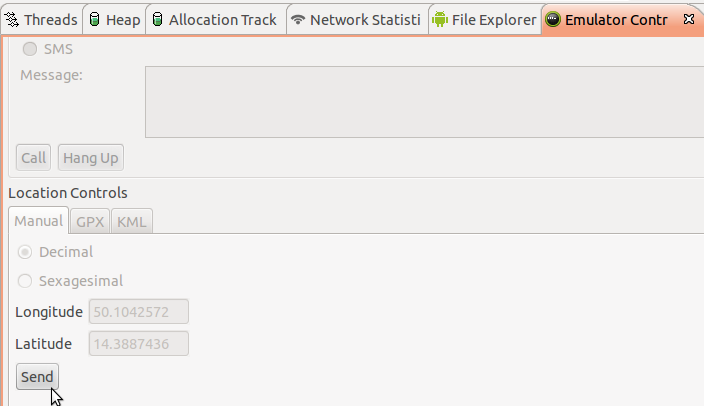Select the Decimal radio option
Image resolution: width=704 pixels, height=406 pixels.
click(25, 252)
